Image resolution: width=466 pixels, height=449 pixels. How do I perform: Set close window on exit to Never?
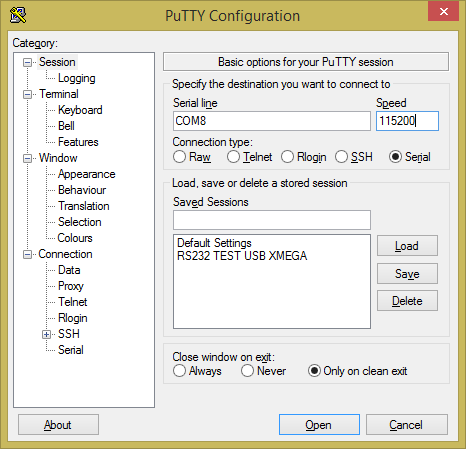(247, 371)
